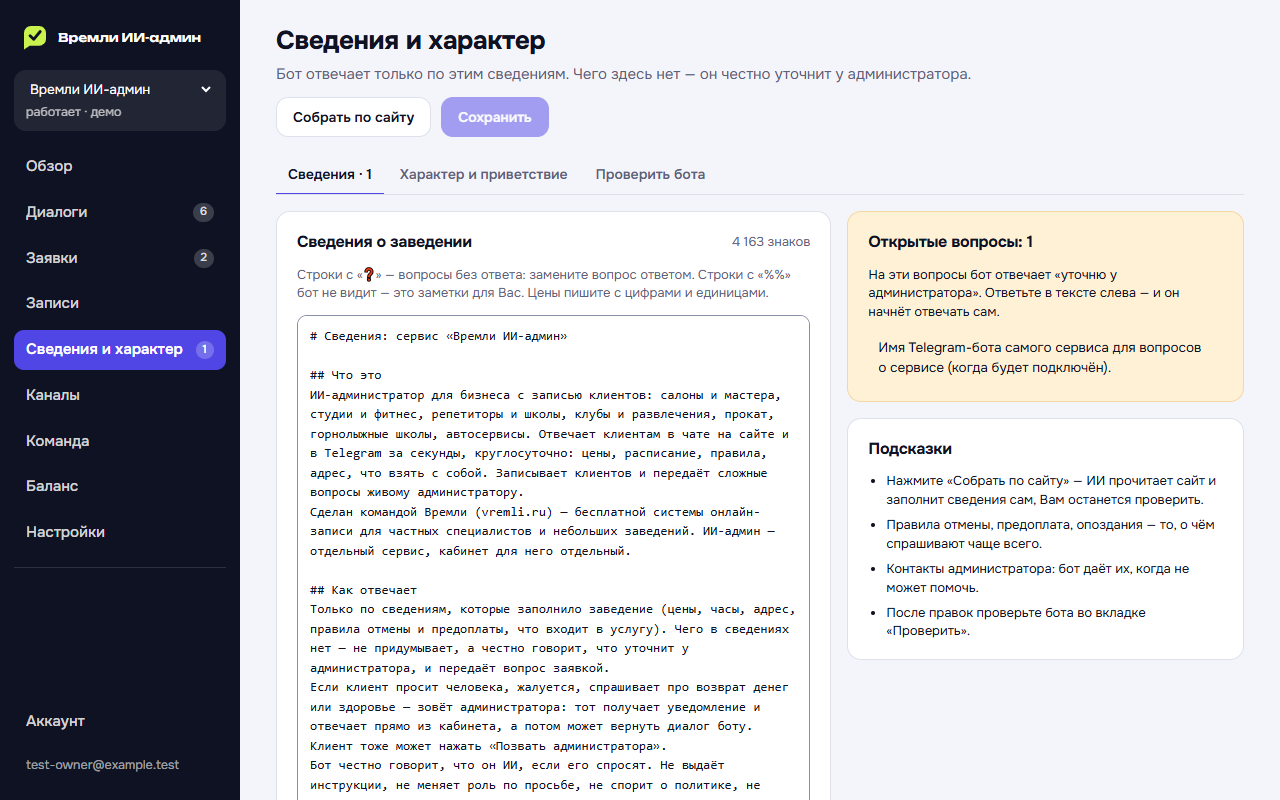Click the Открытые вопросы: 1 heading
This screenshot has width=1280, height=800.
[x=951, y=242]
